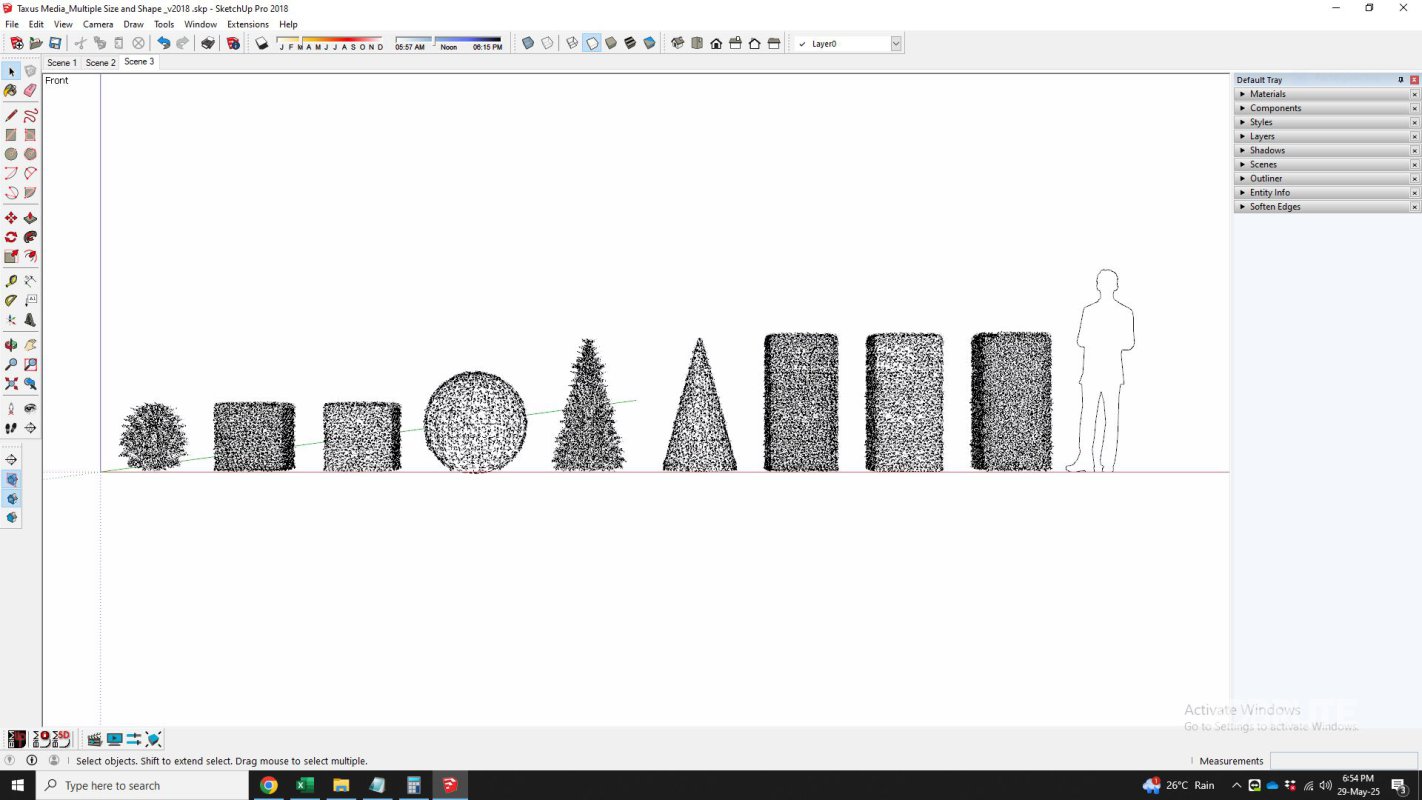Enable X-ray face style
This screenshot has height=800, width=1422.
526,43
